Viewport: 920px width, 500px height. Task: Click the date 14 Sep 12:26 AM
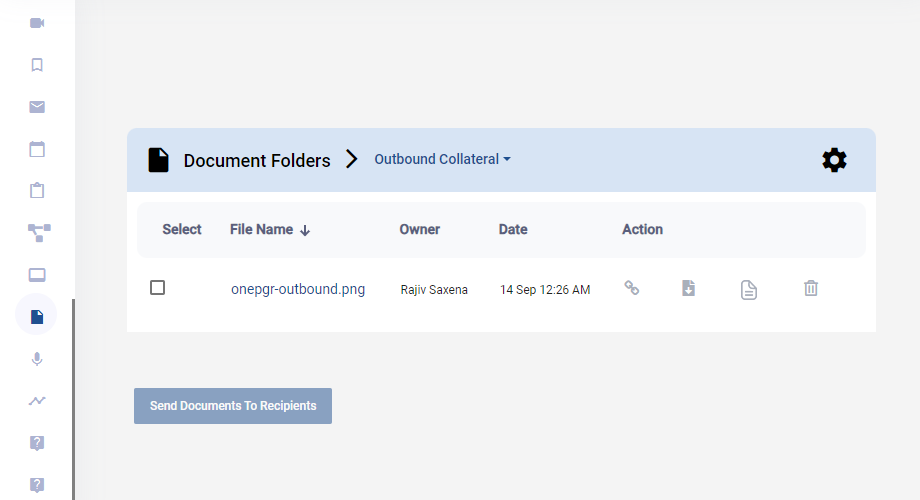[x=545, y=290]
